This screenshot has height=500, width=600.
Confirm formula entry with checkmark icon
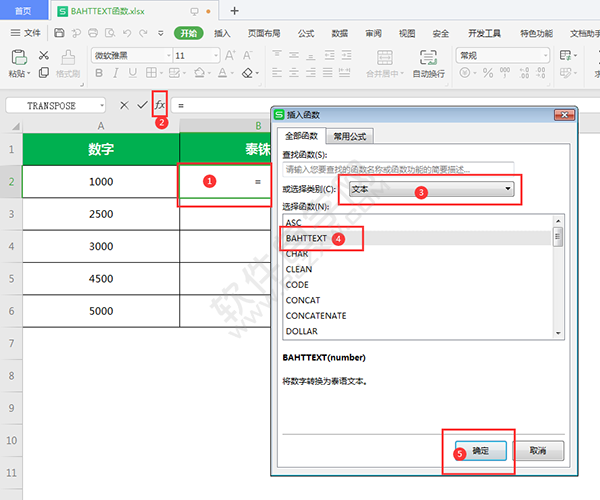point(142,105)
